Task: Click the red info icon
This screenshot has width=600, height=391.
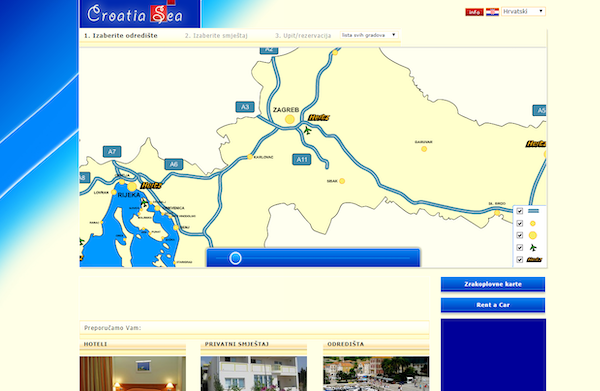Action: 474,12
